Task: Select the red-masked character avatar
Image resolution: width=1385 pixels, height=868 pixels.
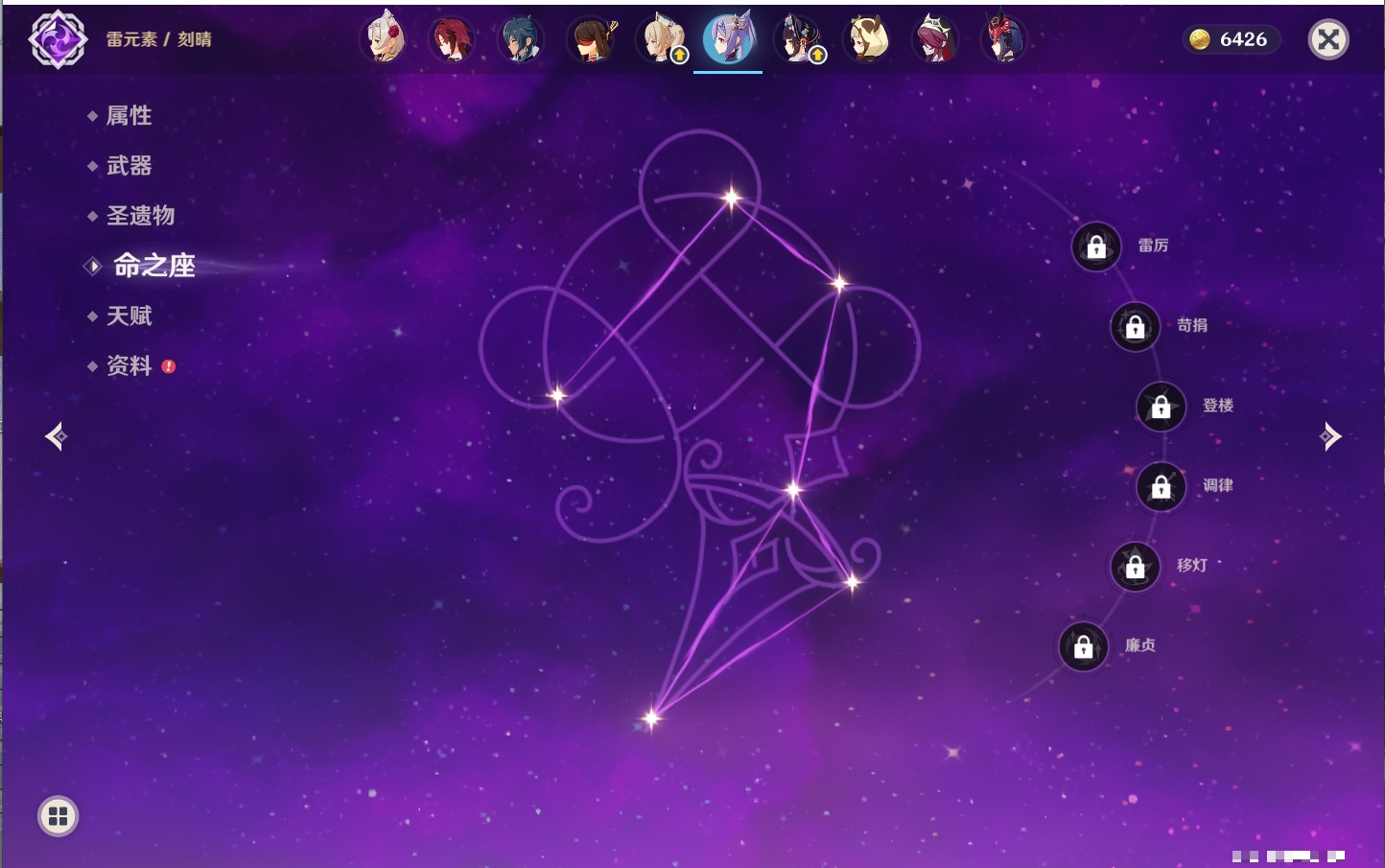Action: coord(1004,39)
